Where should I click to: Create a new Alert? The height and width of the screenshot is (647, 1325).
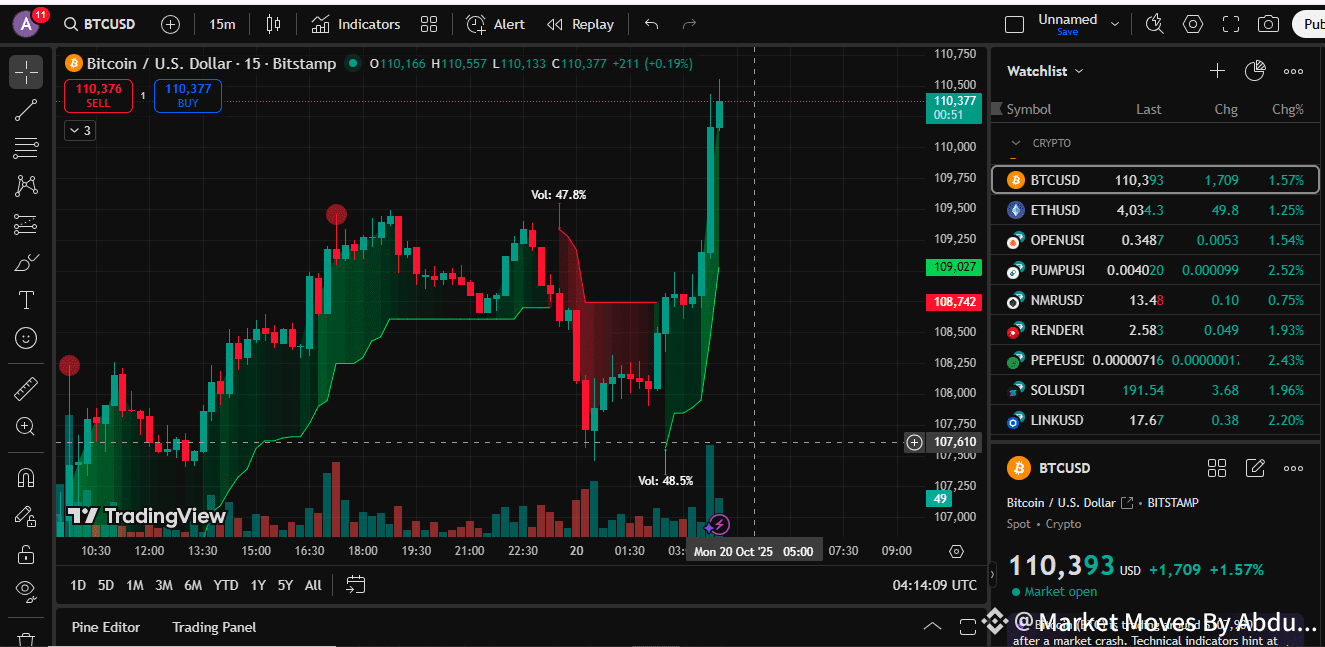pos(495,24)
